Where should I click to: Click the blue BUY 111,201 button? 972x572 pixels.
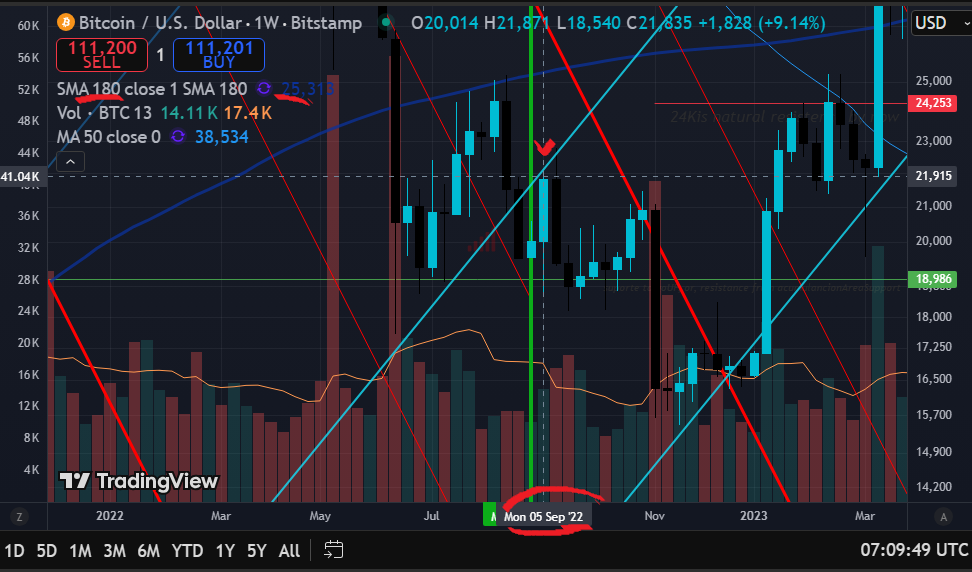point(219,55)
